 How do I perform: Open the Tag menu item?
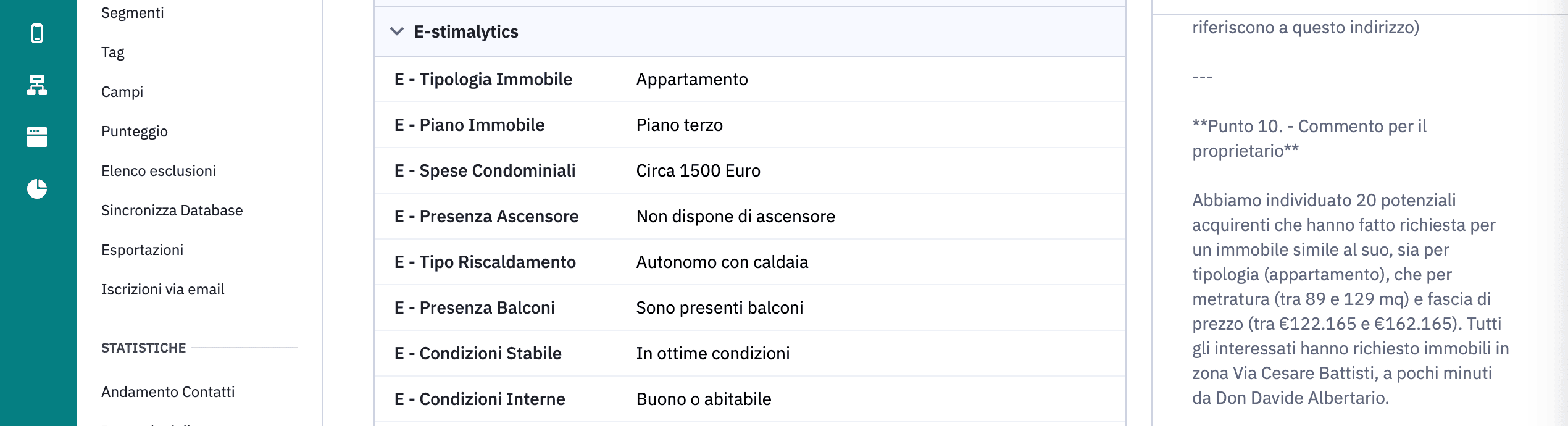tap(113, 52)
